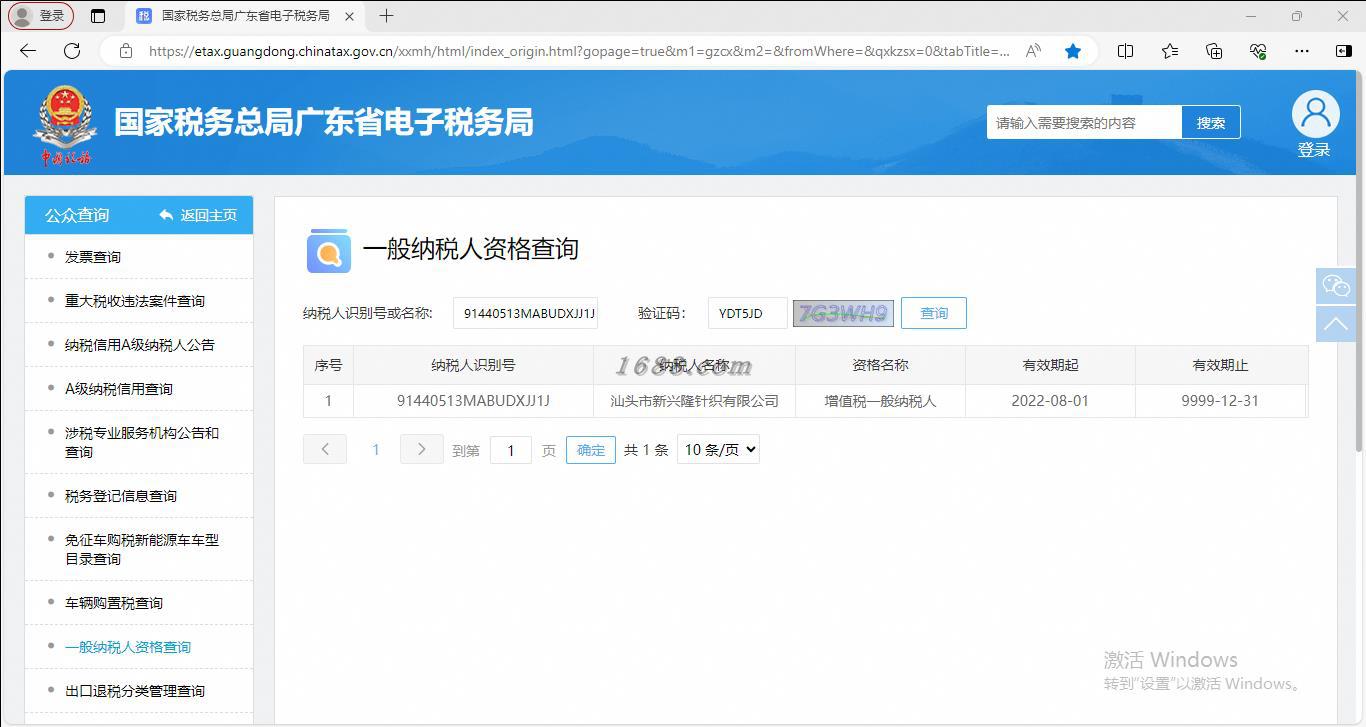Click the 一般纳税人资格查询 magnifier icon
1366x727 pixels.
[328, 251]
